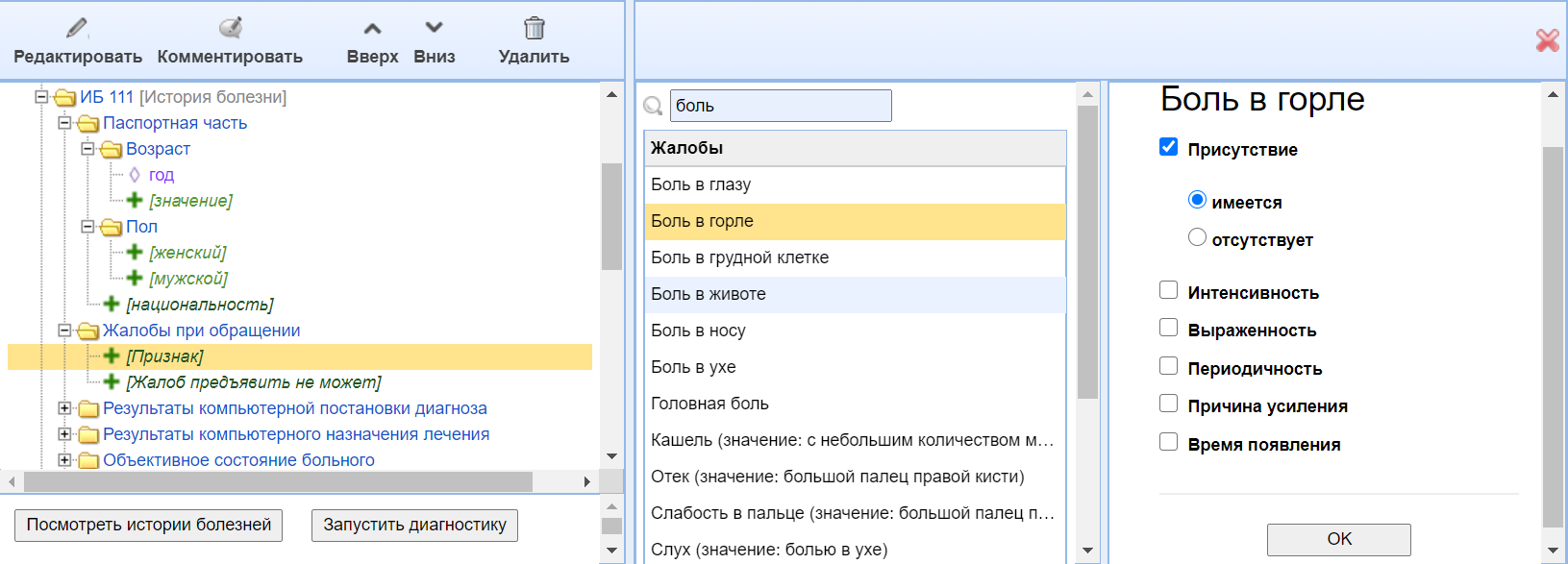
Task: Uncheck the Присутствие checkbox
Action: tap(1168, 147)
